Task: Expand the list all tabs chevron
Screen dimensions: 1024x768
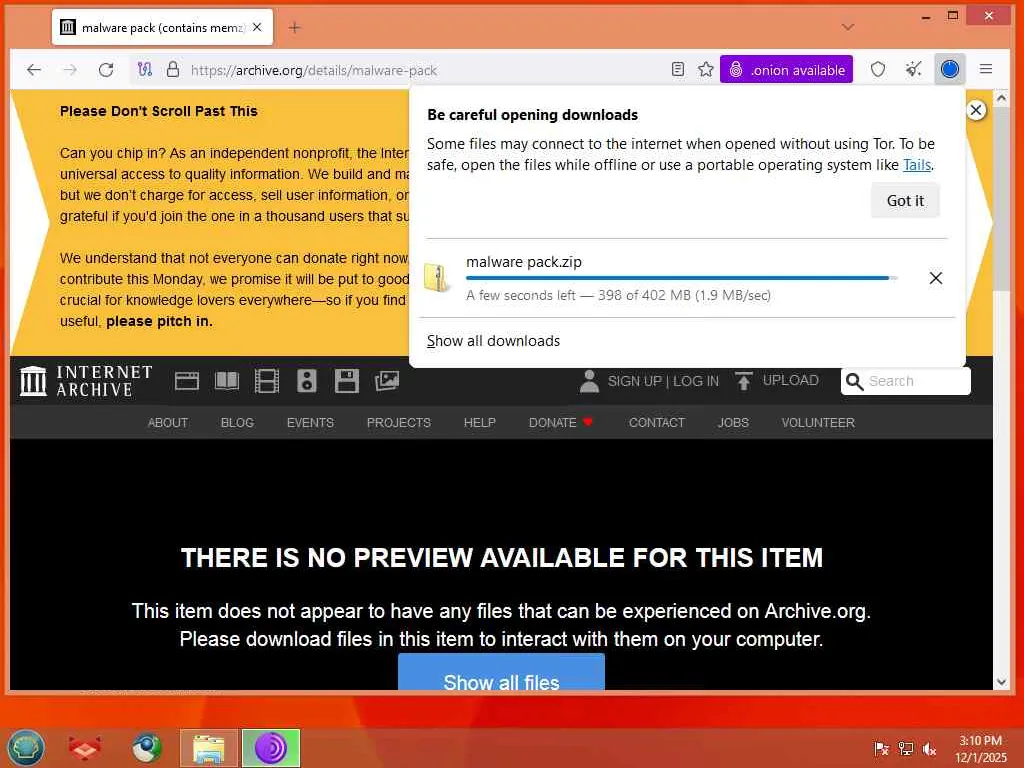Action: 848,27
